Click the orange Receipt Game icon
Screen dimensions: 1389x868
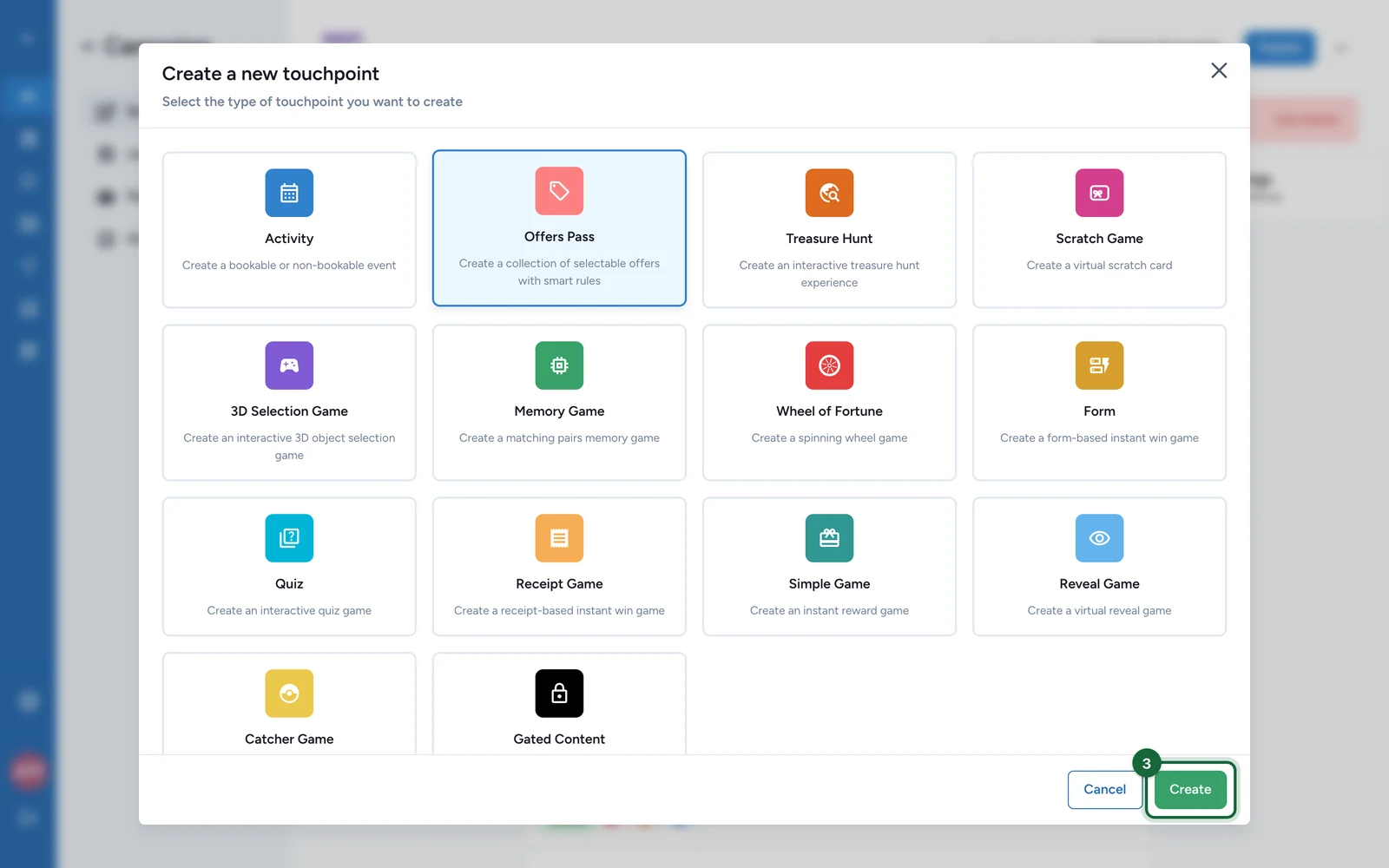click(x=559, y=538)
